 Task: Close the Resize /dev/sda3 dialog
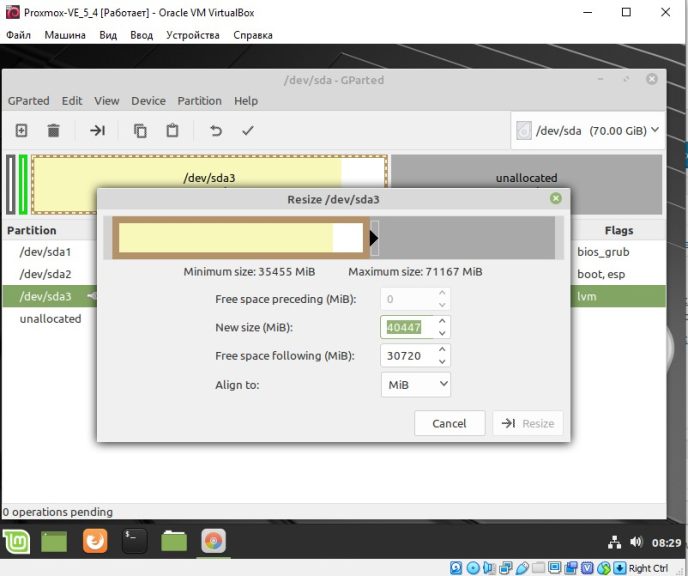[555, 199]
